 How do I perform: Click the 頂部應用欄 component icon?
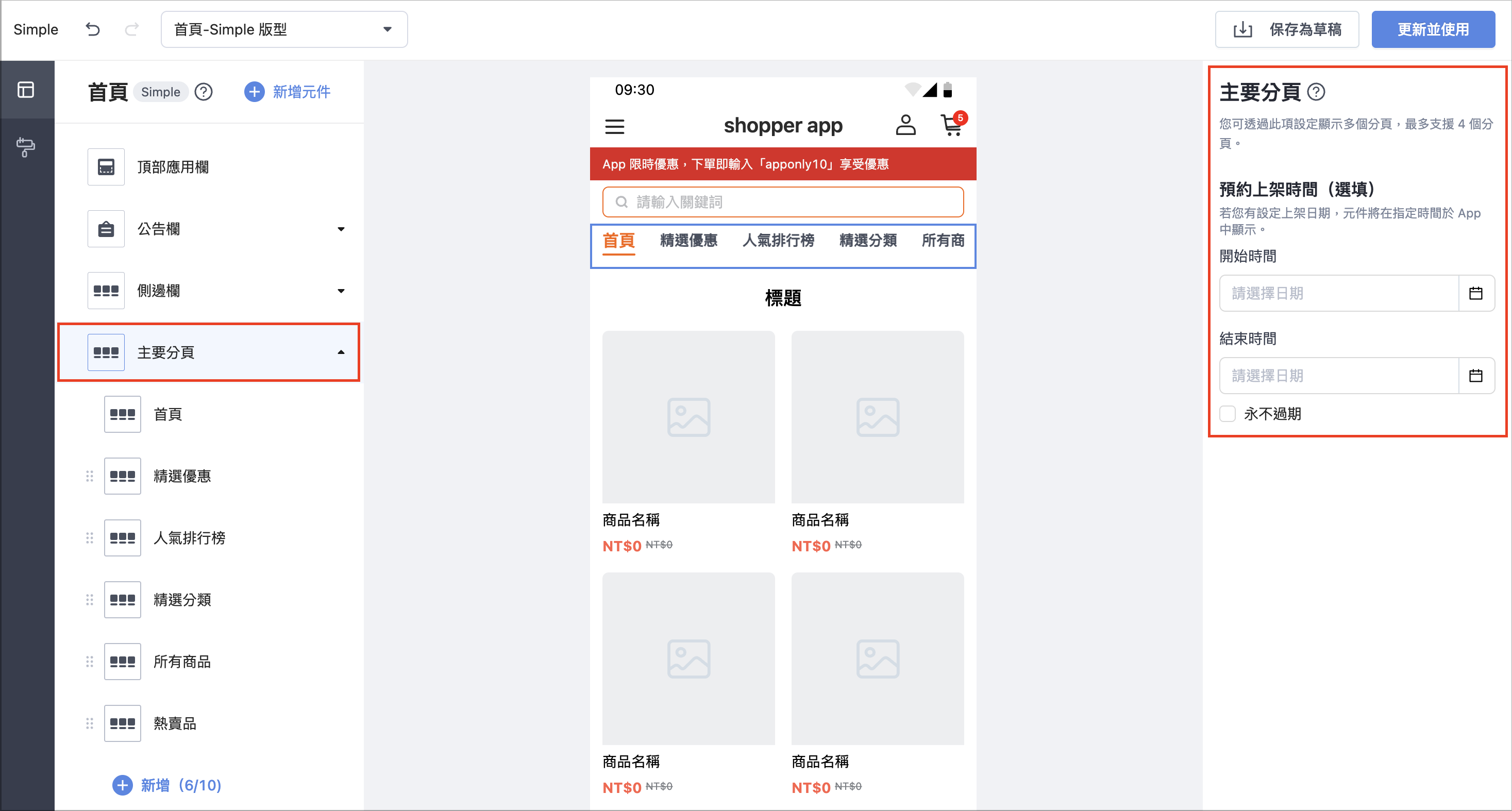[x=106, y=166]
